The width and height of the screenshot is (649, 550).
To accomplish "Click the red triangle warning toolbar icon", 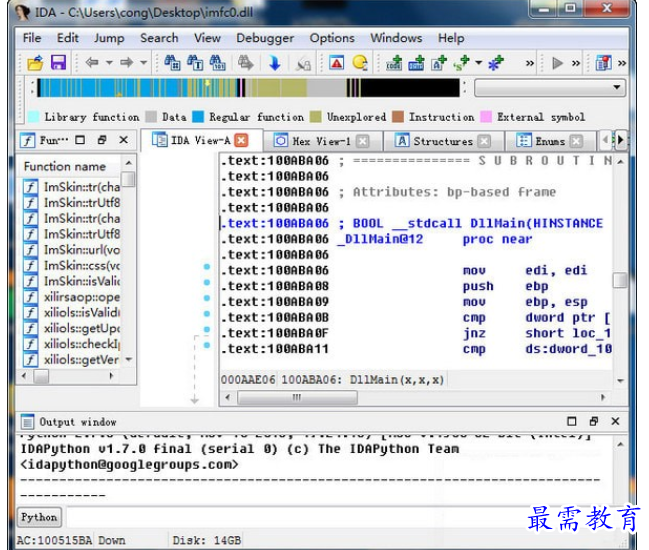I will [x=337, y=63].
